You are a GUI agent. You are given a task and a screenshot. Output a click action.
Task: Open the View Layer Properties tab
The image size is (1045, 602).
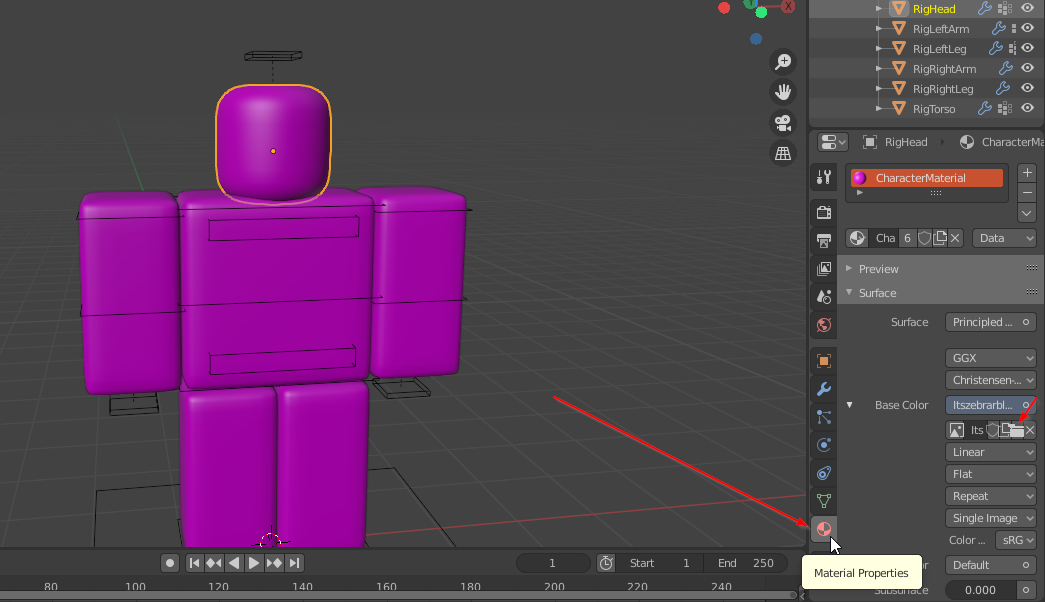pyautogui.click(x=824, y=269)
